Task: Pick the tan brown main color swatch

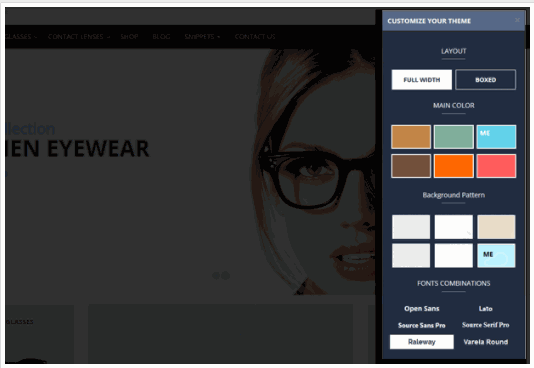Action: [x=411, y=137]
